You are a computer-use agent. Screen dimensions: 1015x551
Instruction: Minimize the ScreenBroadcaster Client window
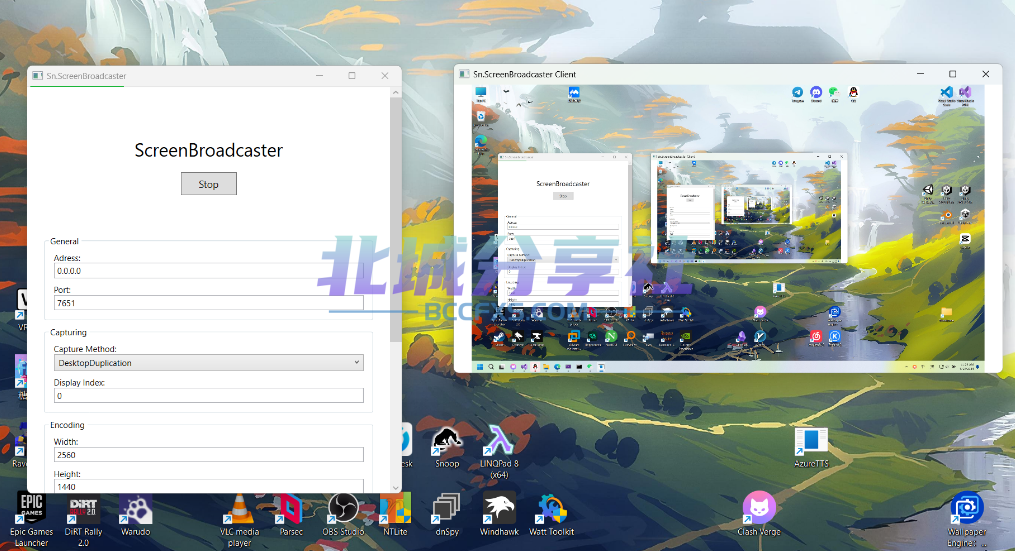(x=920, y=74)
